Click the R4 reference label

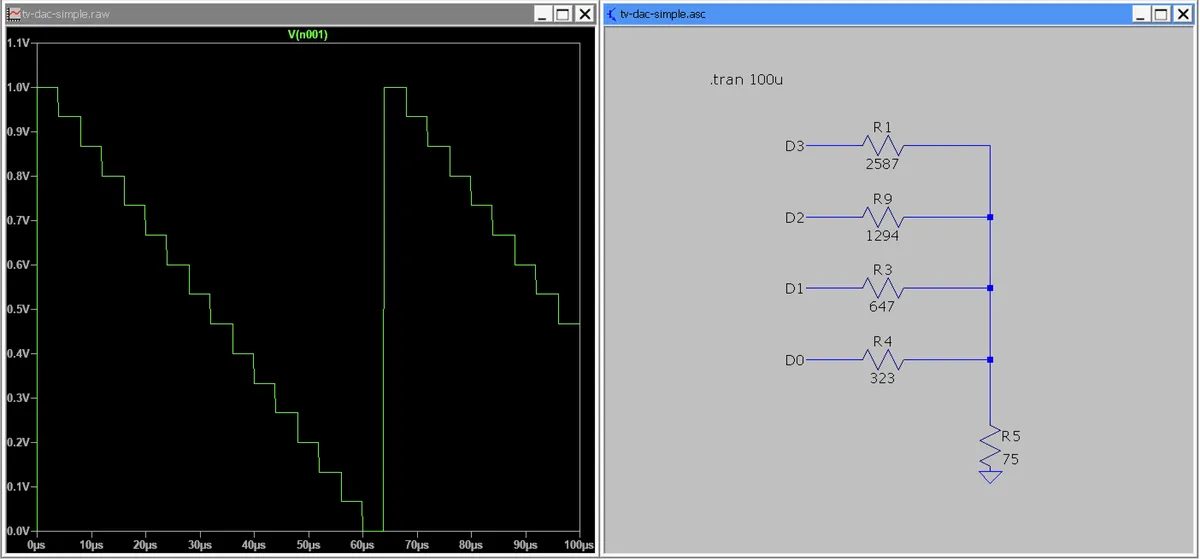pos(882,342)
